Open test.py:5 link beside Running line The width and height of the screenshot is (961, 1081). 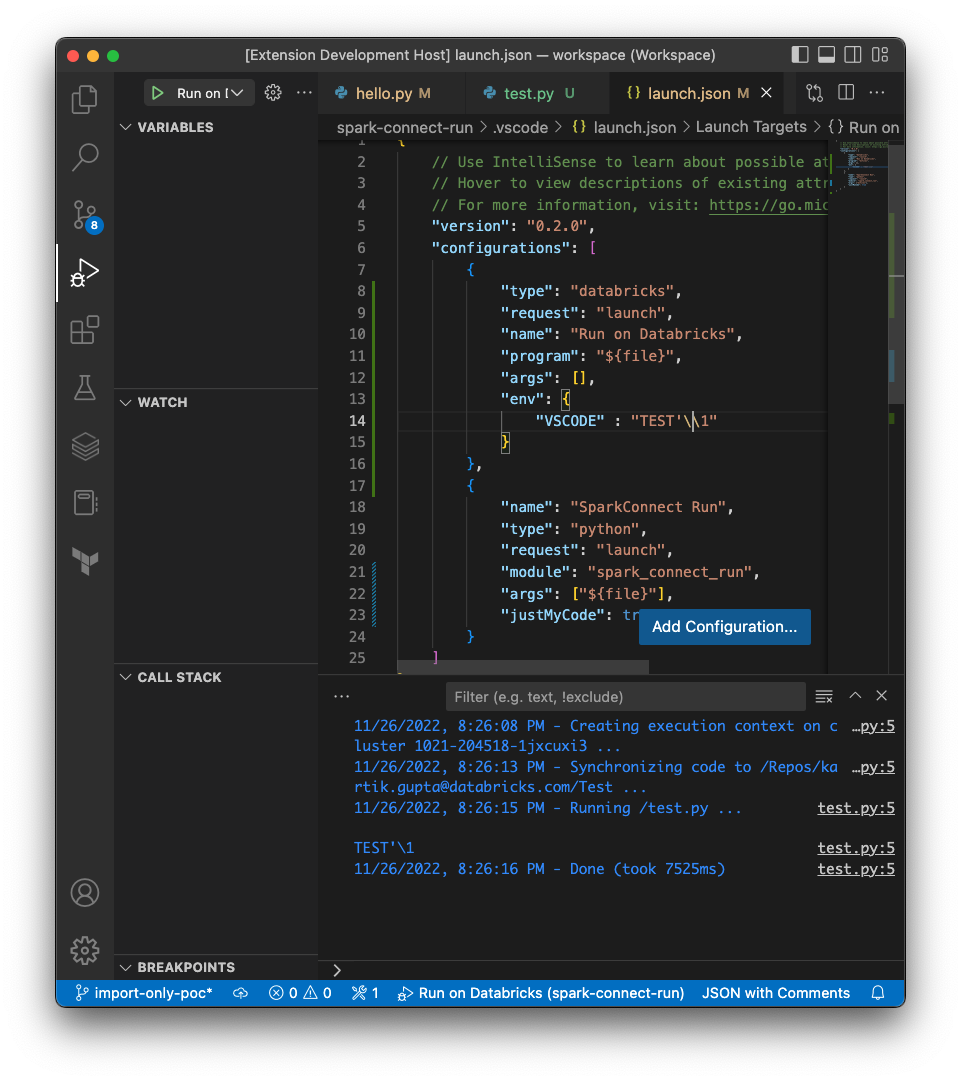tap(856, 807)
